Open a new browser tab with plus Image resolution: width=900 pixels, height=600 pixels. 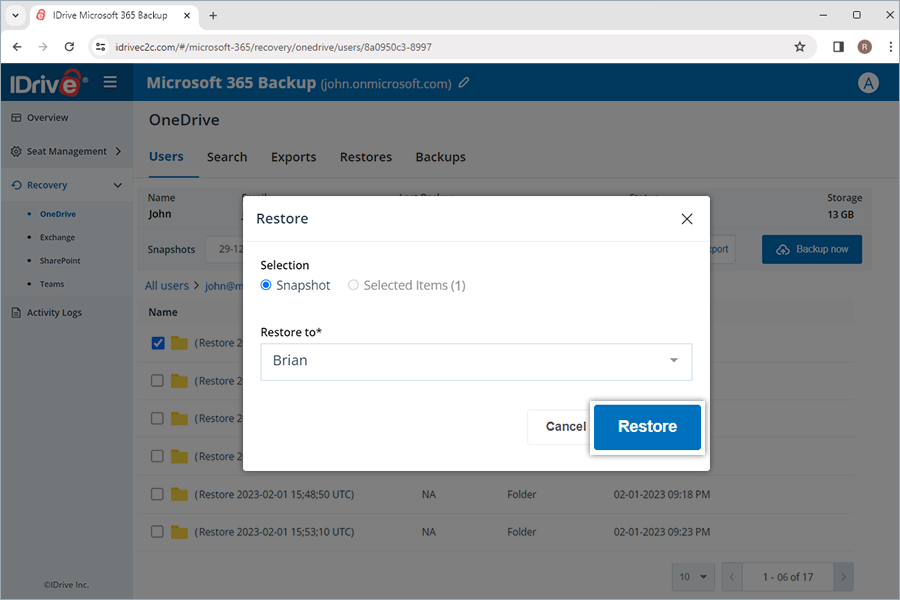[213, 16]
